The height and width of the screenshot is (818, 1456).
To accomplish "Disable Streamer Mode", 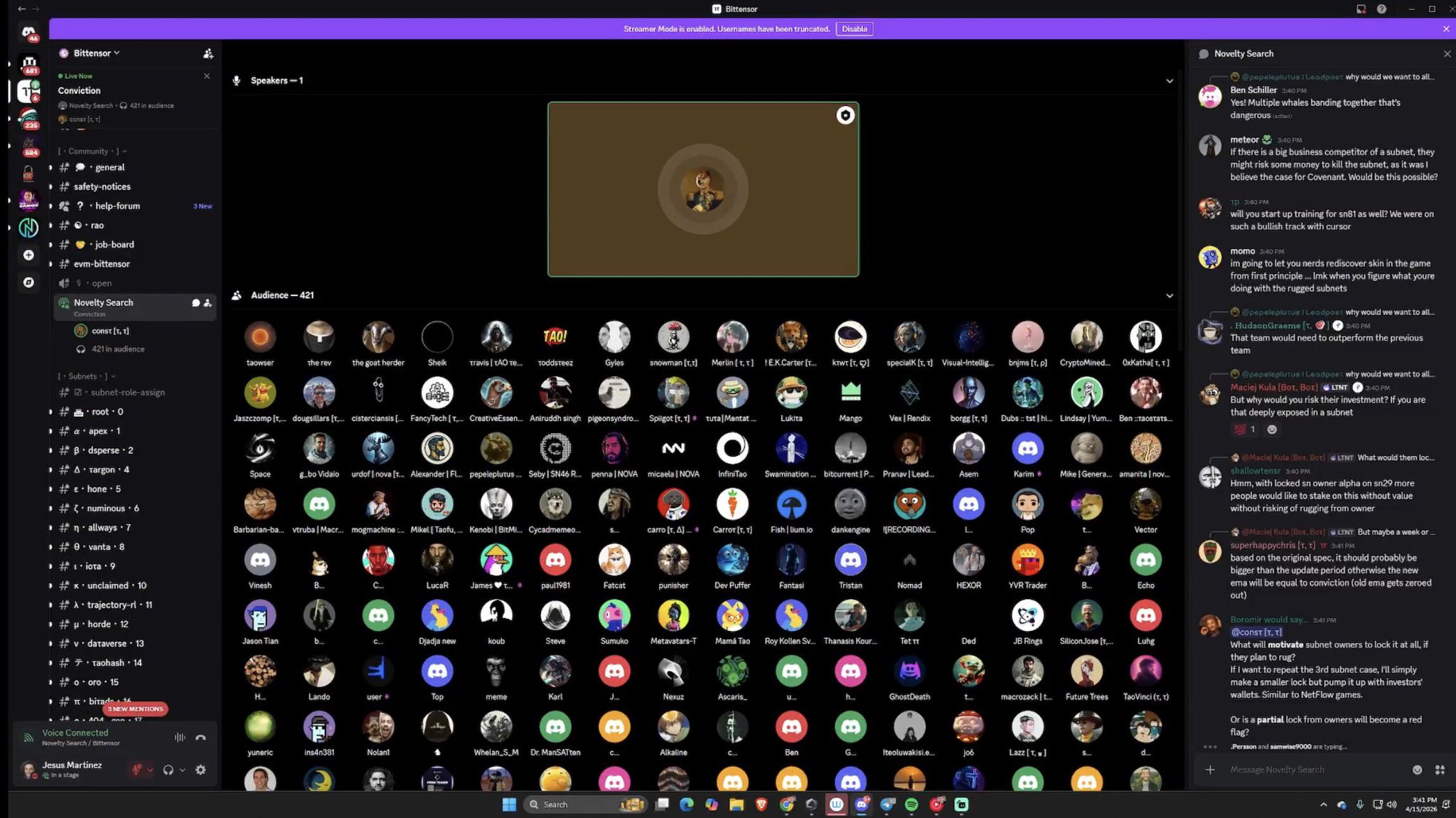I will tap(854, 29).
